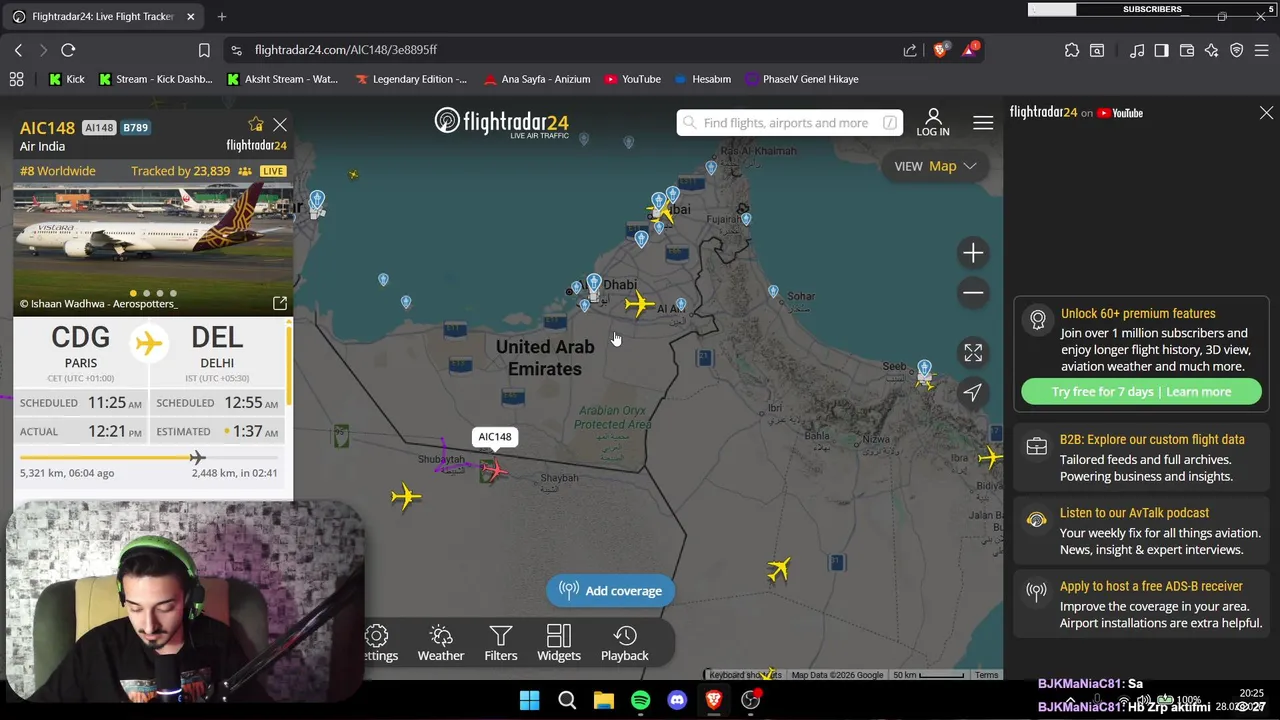Click flight progress bar plane marker
This screenshot has width=1280, height=720.
[x=197, y=458]
